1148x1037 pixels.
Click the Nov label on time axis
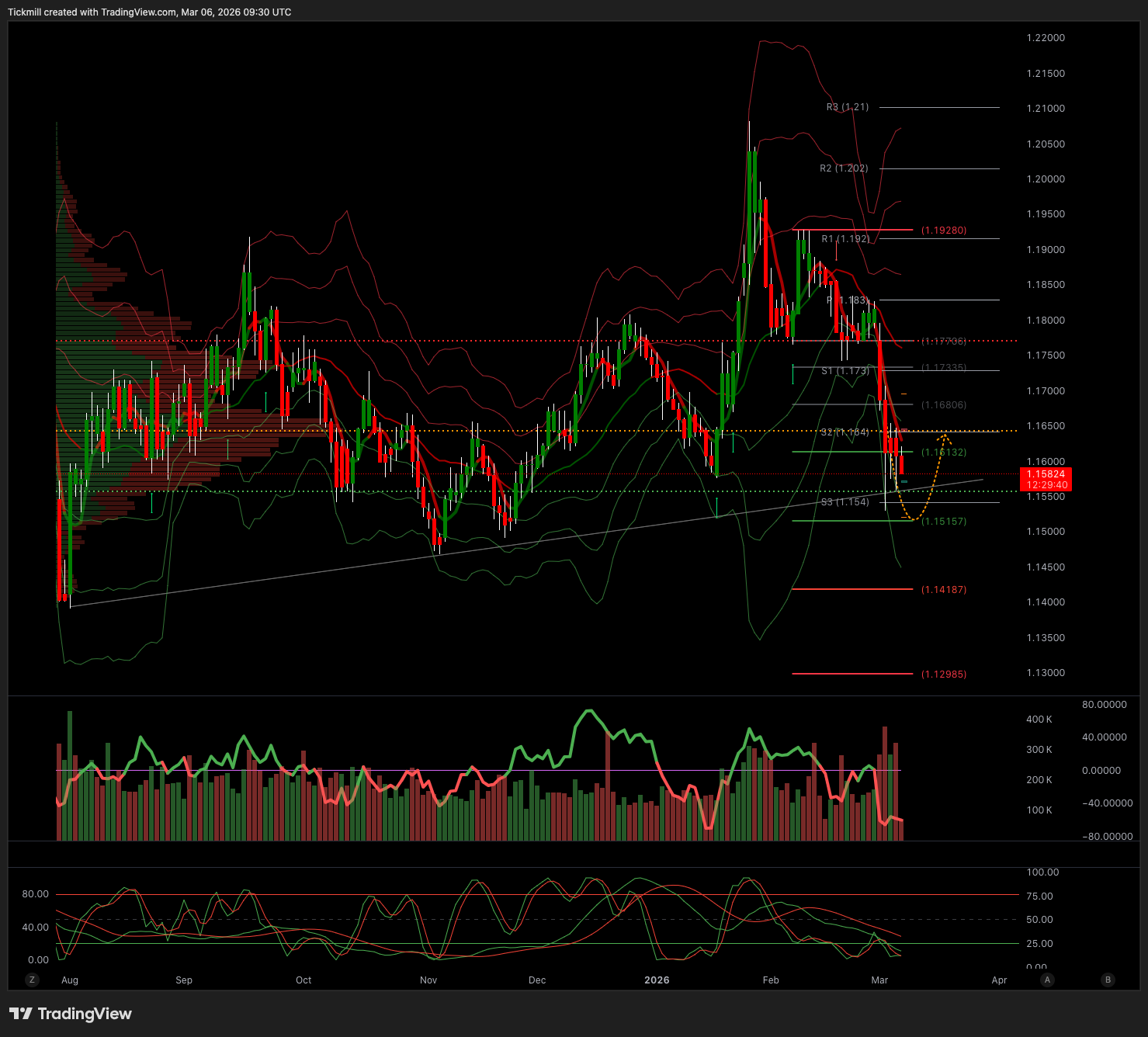pos(428,980)
